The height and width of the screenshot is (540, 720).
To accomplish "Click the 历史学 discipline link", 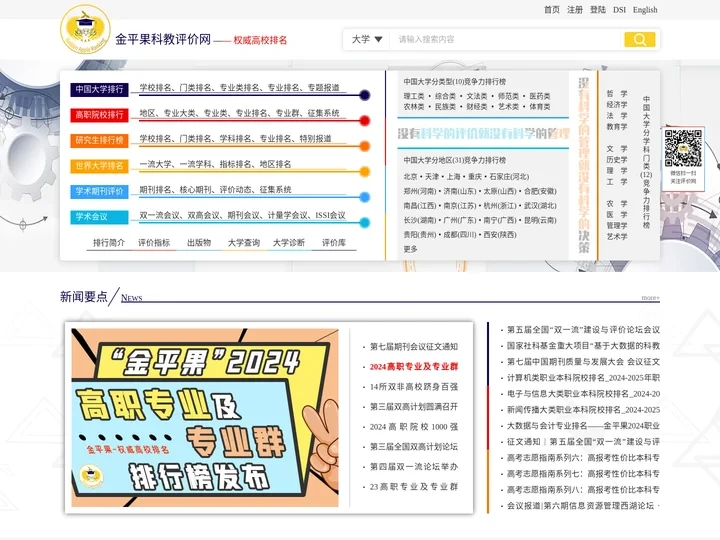I will tap(617, 160).
